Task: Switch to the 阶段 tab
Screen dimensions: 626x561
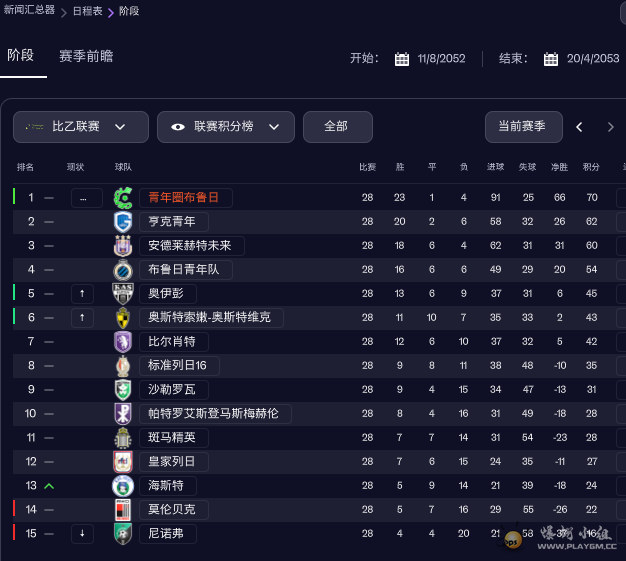Action: pos(21,56)
